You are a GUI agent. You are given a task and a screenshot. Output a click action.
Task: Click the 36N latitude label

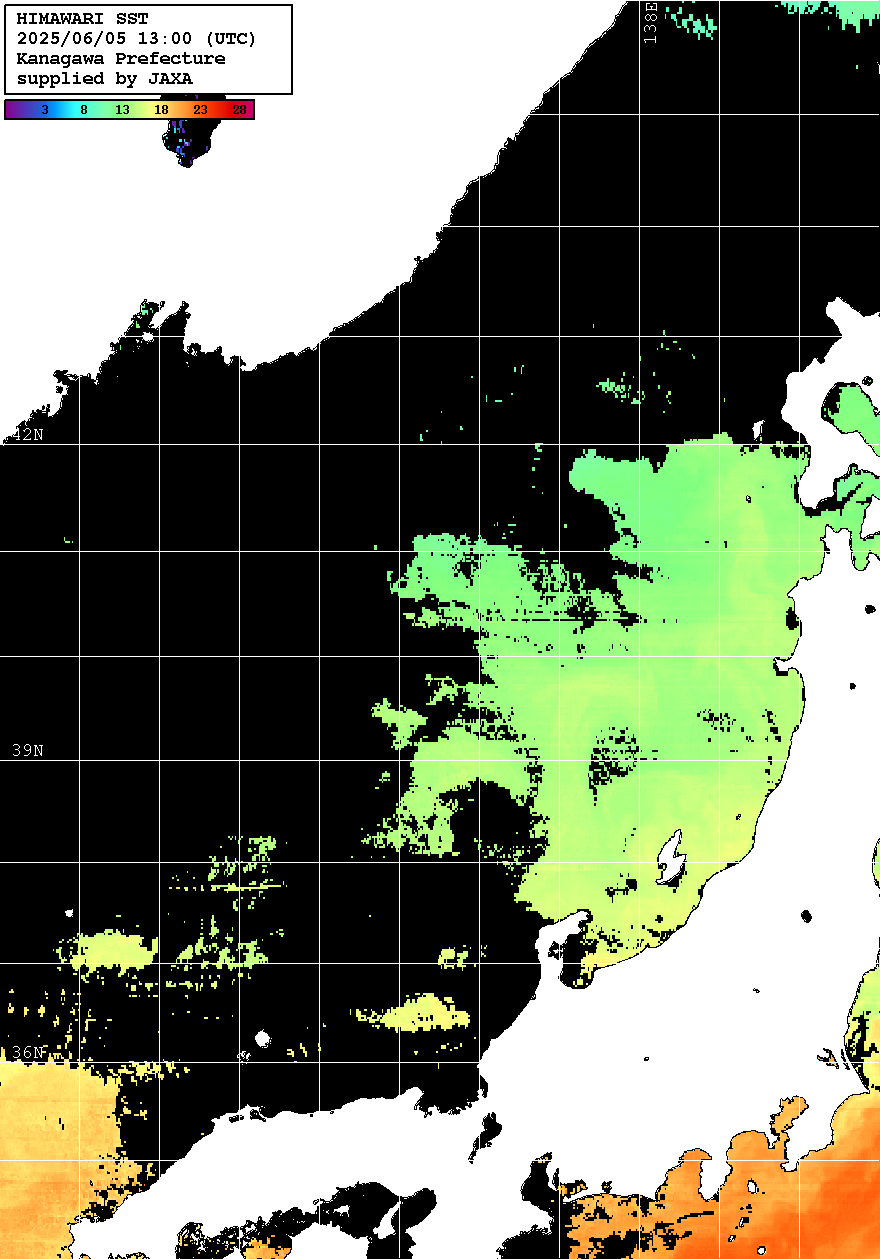[x=29, y=1053]
